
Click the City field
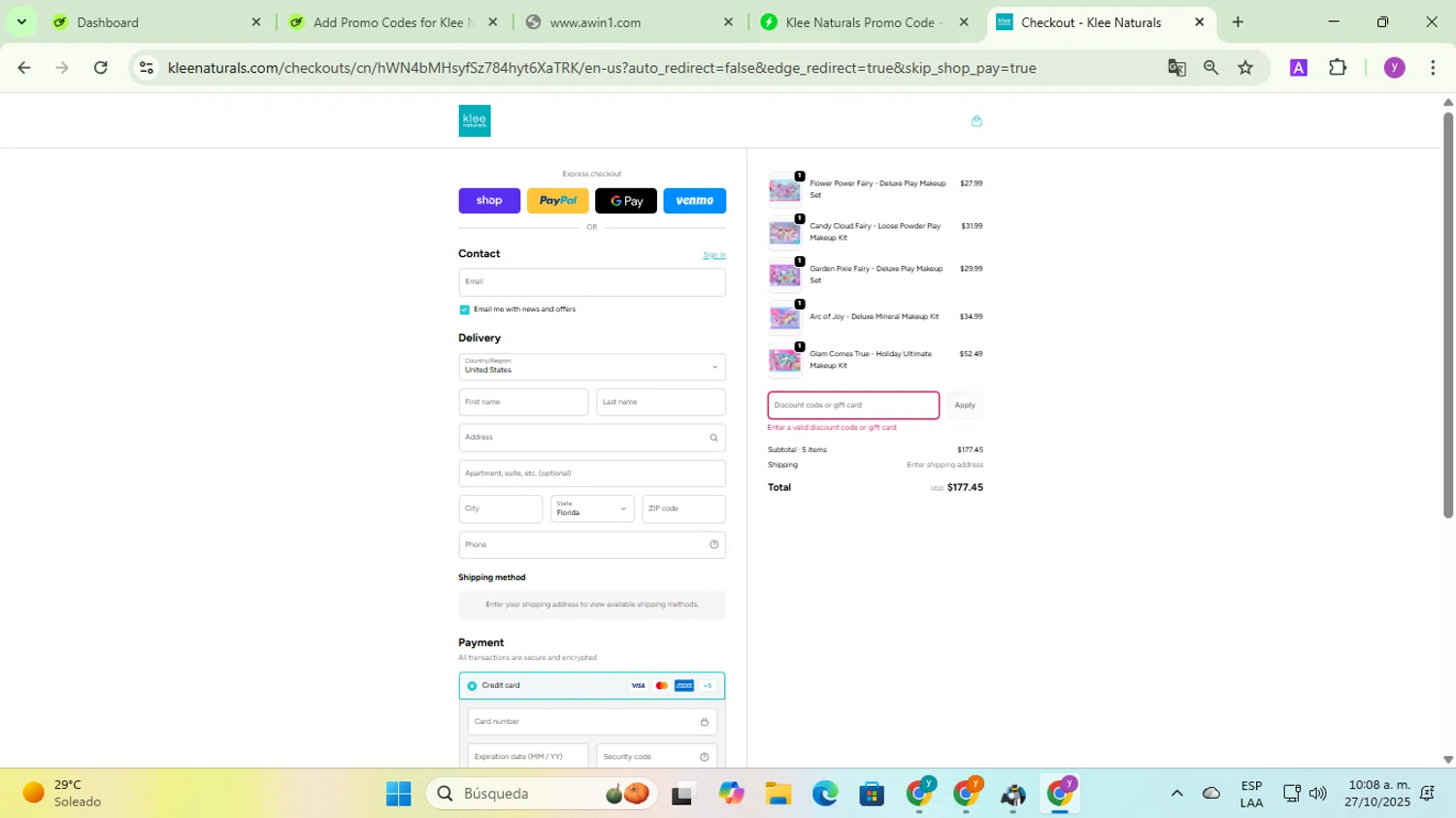click(501, 508)
